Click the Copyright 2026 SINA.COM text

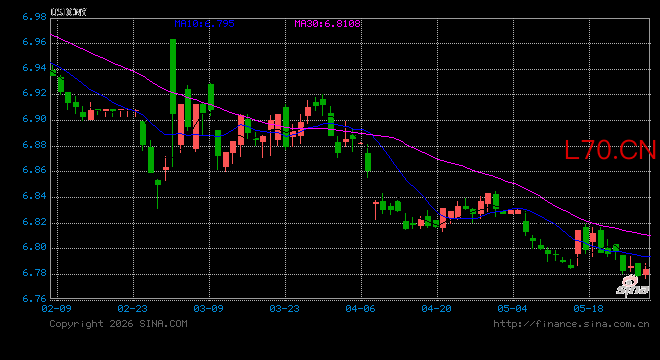119,324
